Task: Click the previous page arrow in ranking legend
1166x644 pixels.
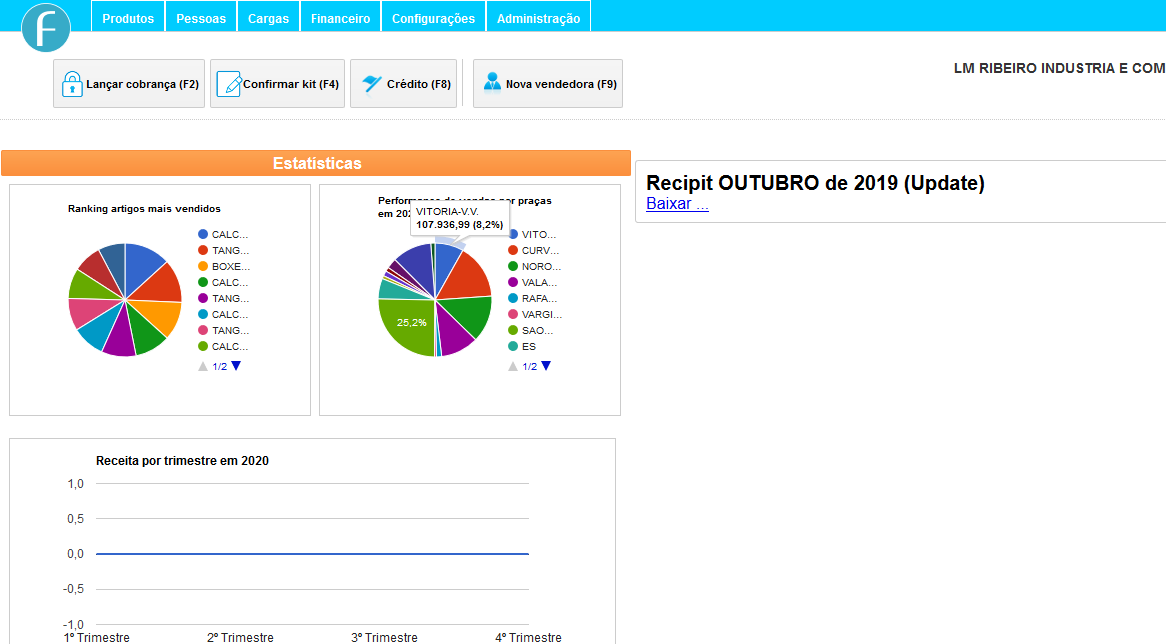Action: tap(203, 366)
